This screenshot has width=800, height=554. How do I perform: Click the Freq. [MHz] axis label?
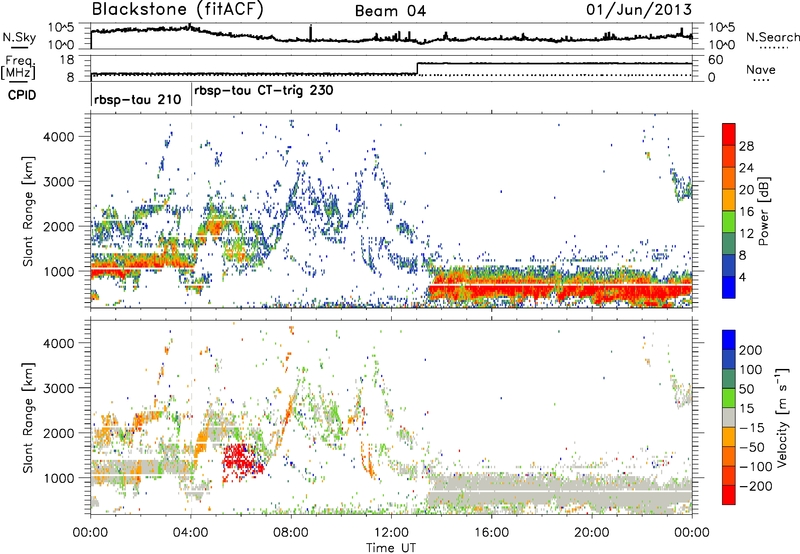pyautogui.click(x=19, y=67)
